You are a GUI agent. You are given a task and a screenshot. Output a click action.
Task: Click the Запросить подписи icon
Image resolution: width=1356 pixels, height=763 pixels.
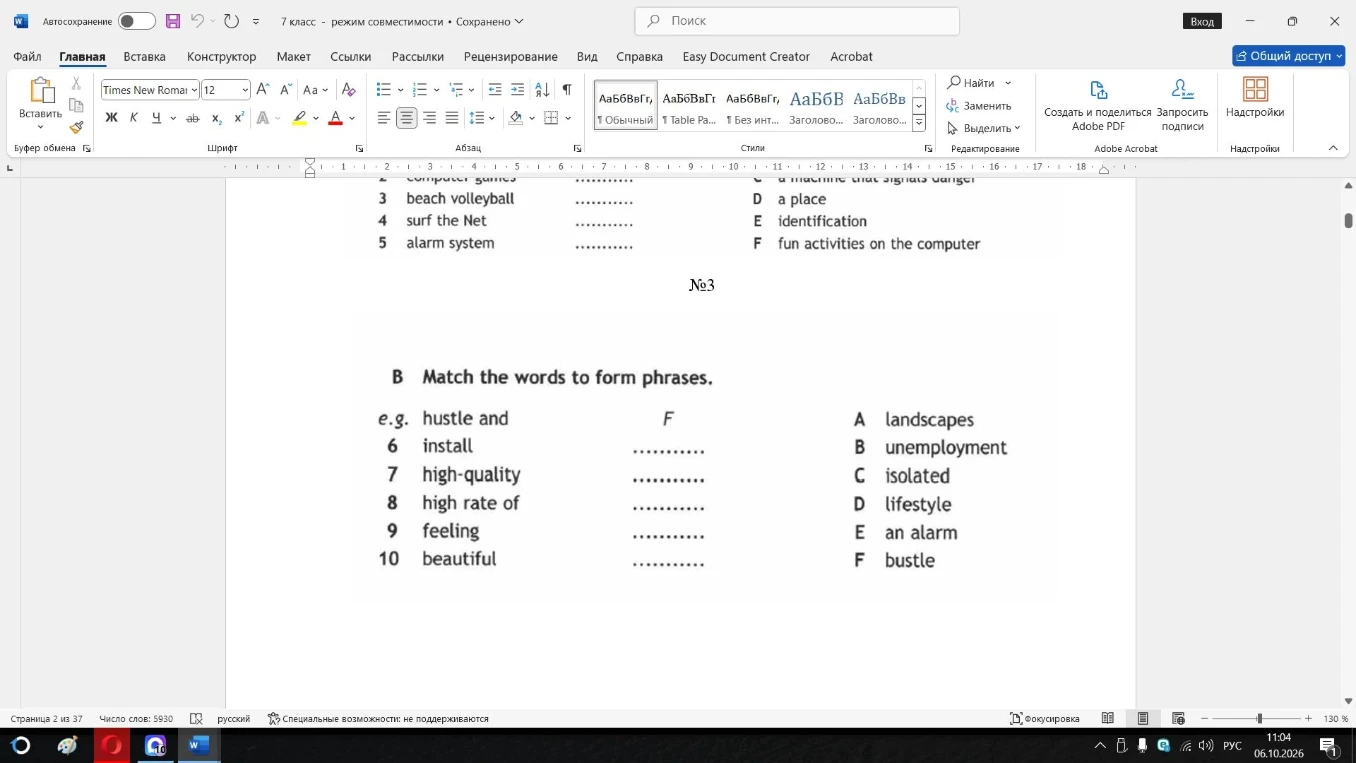click(1183, 105)
